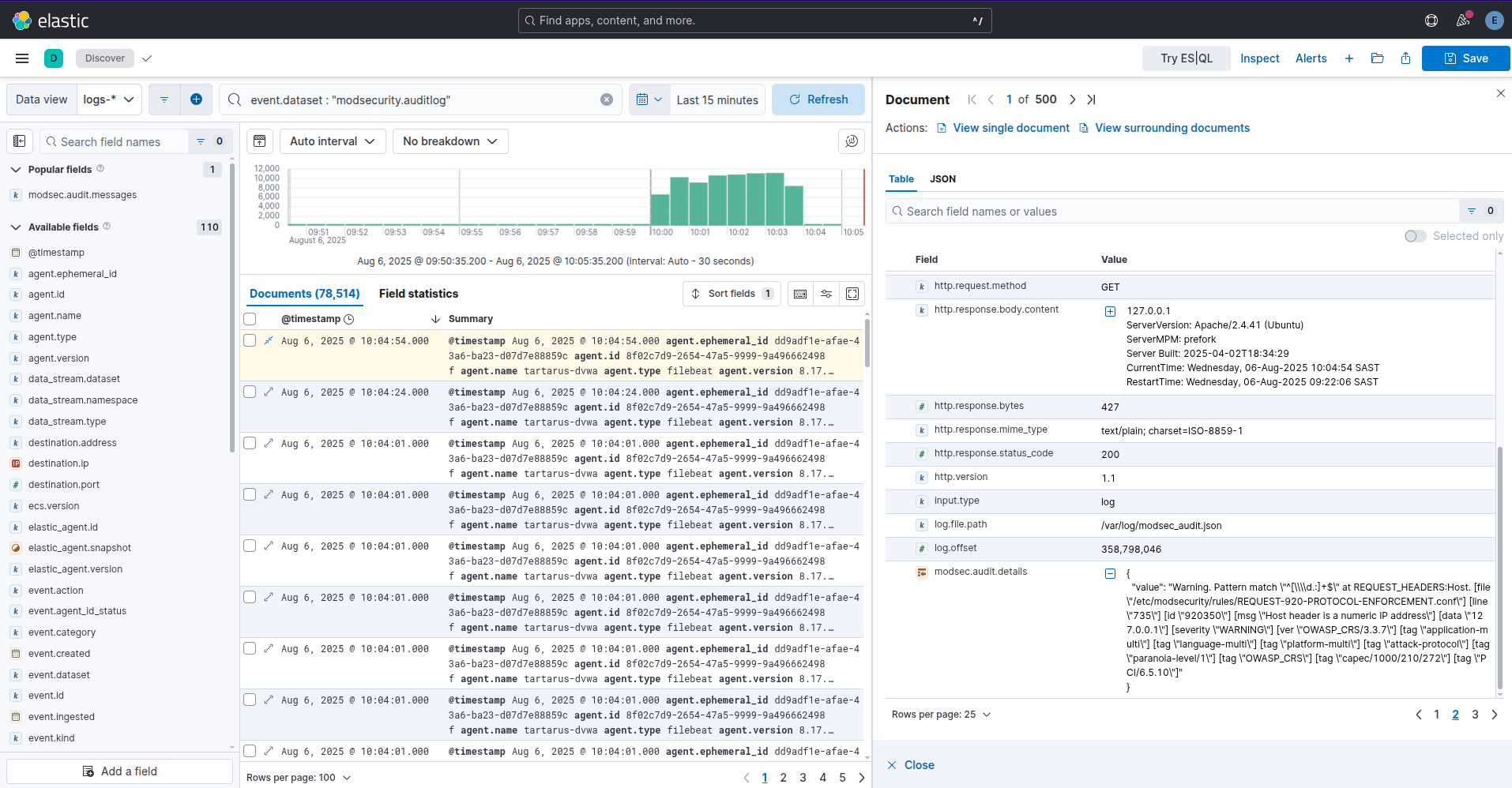Open View surrounding documents link
This screenshot has width=1512, height=788.
pos(1172,128)
